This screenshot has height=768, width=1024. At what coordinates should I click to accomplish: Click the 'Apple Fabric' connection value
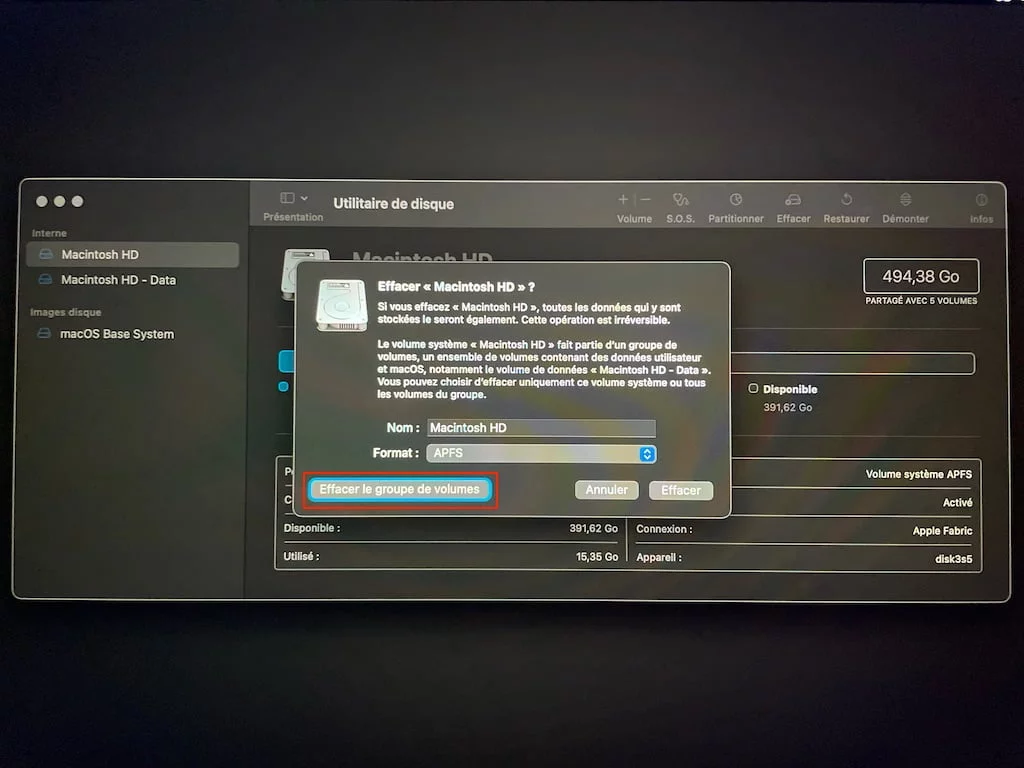(942, 530)
